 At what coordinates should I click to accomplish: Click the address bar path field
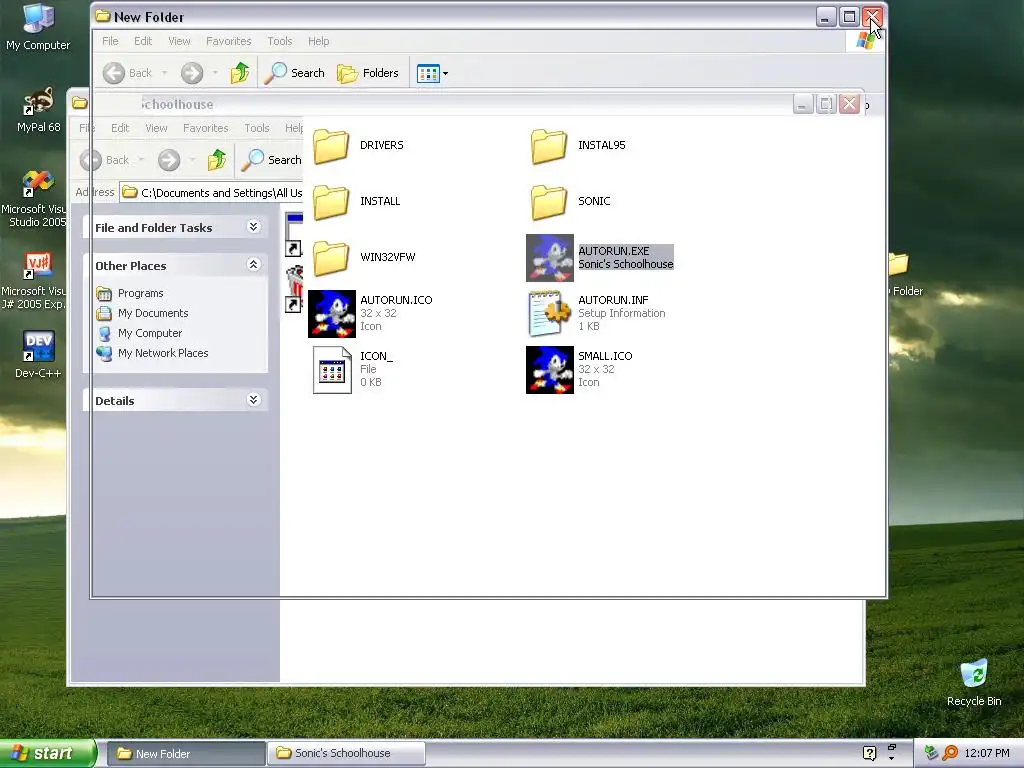pyautogui.click(x=212, y=193)
